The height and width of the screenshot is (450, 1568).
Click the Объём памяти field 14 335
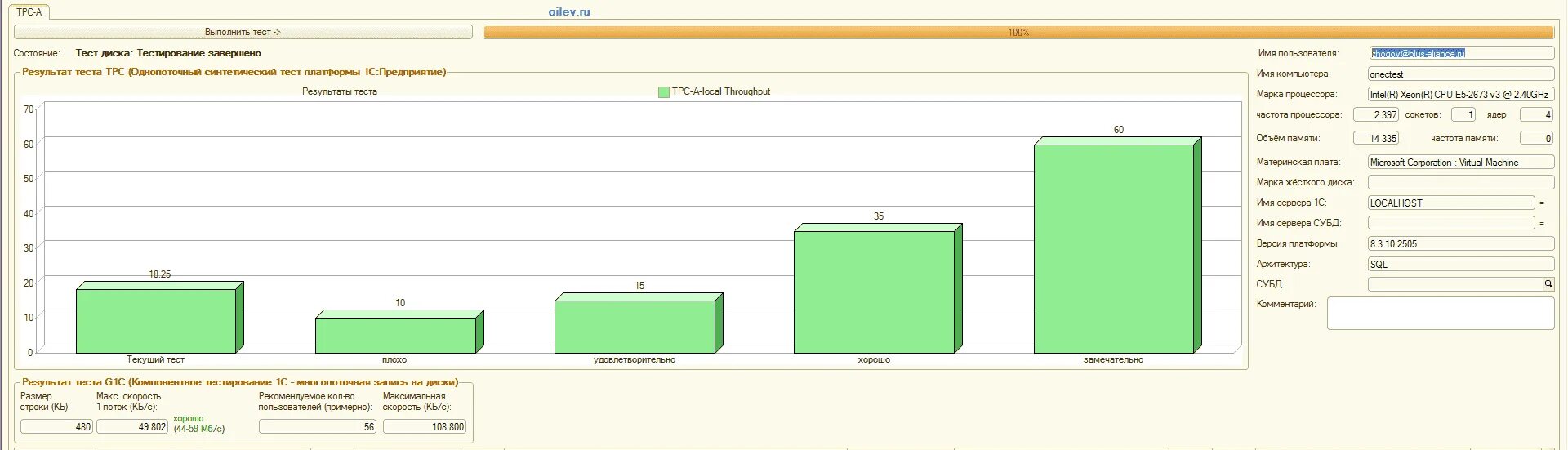pos(1376,138)
